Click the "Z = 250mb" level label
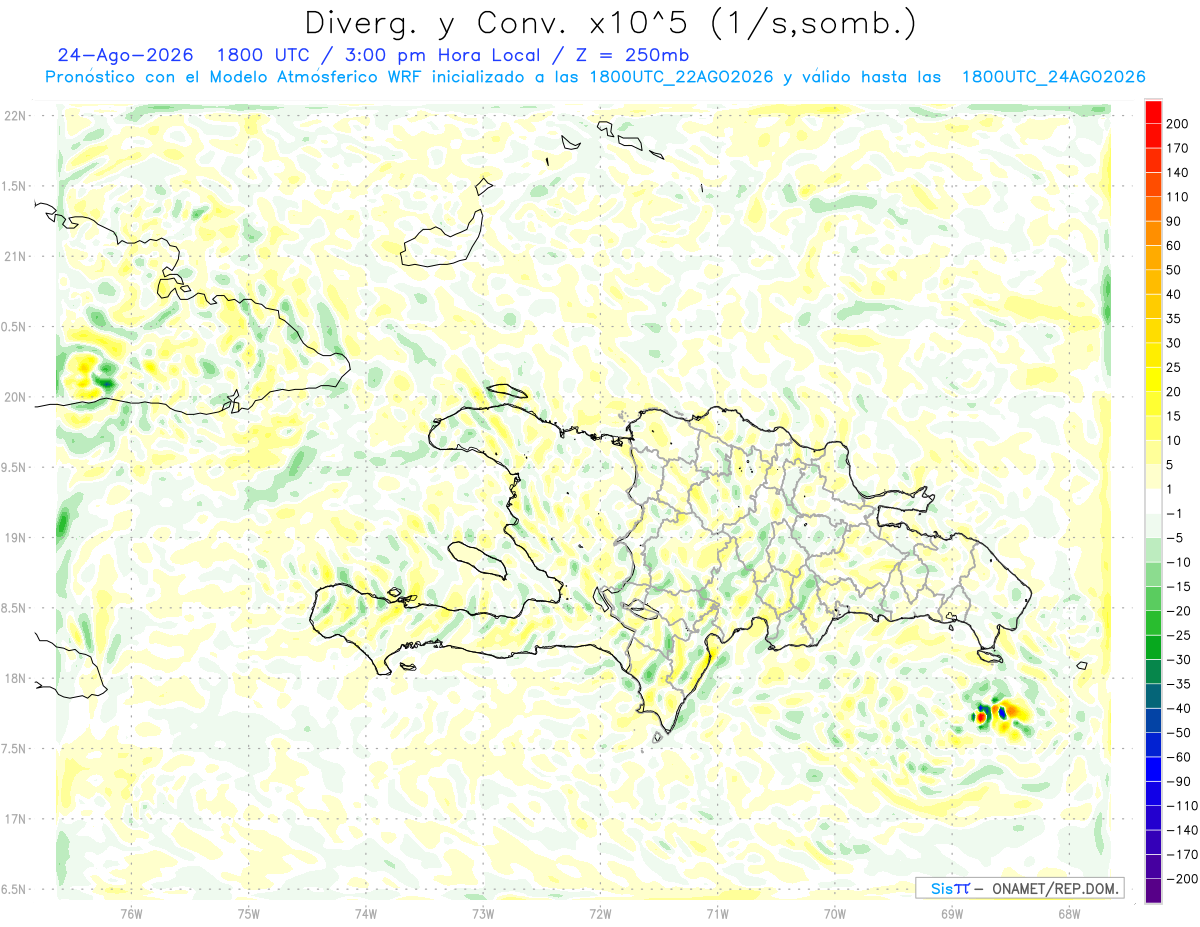The height and width of the screenshot is (927, 1200). click(631, 55)
